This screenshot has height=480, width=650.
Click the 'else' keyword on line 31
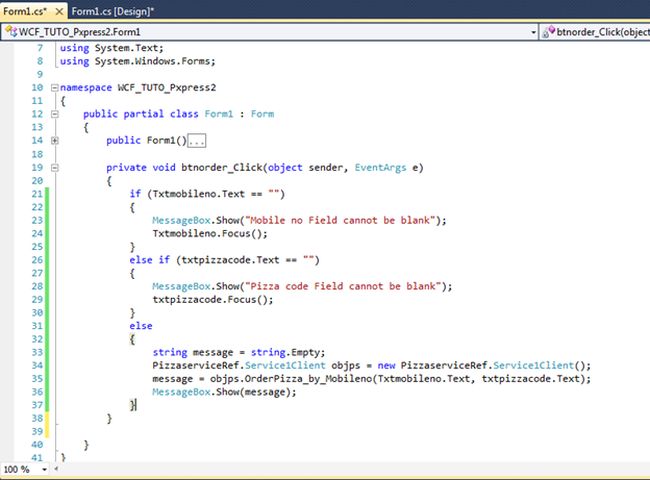pyautogui.click(x=141, y=326)
